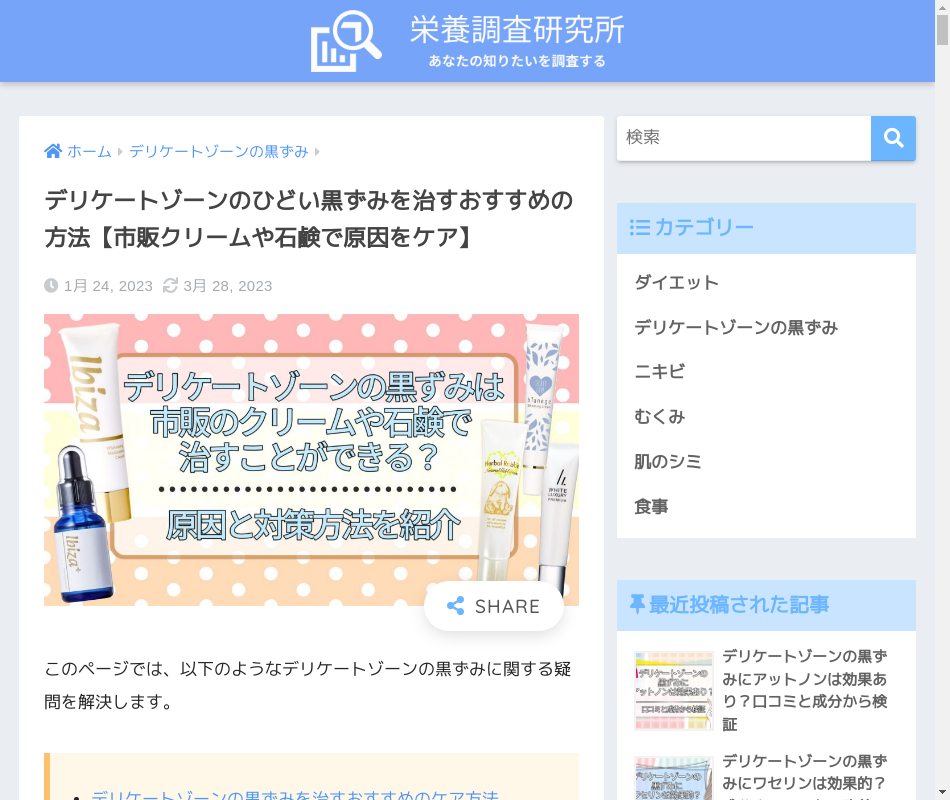Click the list icon beside カテゴリー heading
Screen dimensions: 950x800
pyautogui.click(x=639, y=228)
